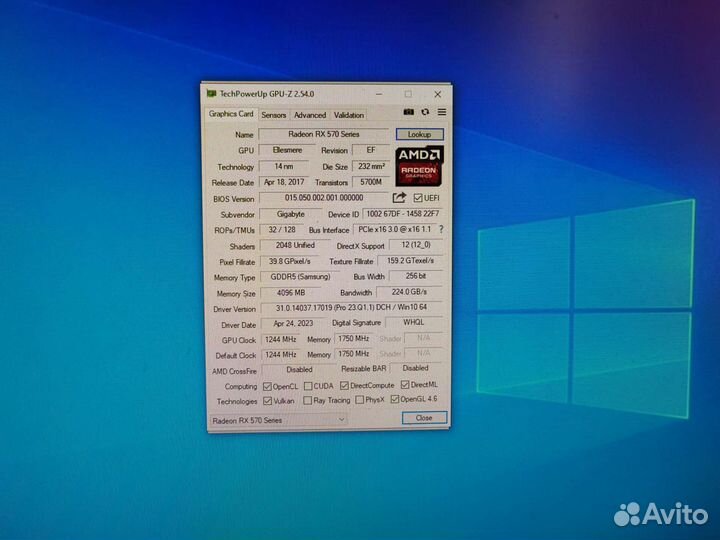The height and width of the screenshot is (540, 720).
Task: Toggle the Ray Tracing checkbox
Action: pos(308,400)
